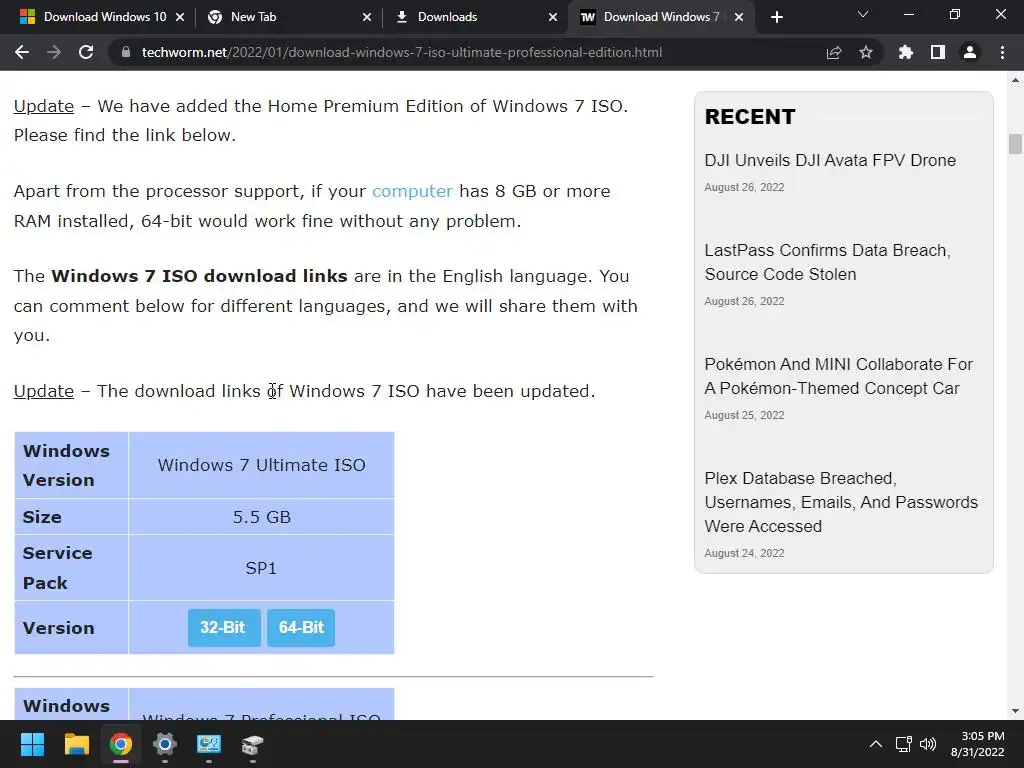Image resolution: width=1024 pixels, height=768 pixels.
Task: Open LastPass Confirms Data Breach article
Action: click(827, 263)
